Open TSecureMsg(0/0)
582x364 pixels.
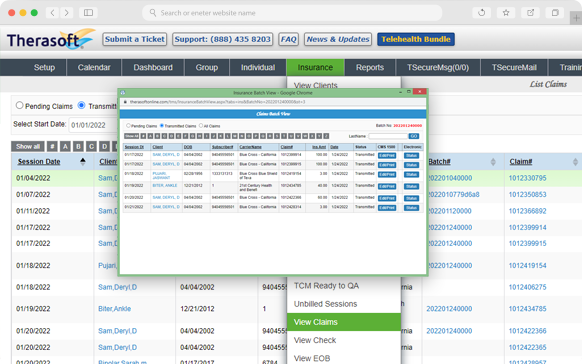coord(438,68)
